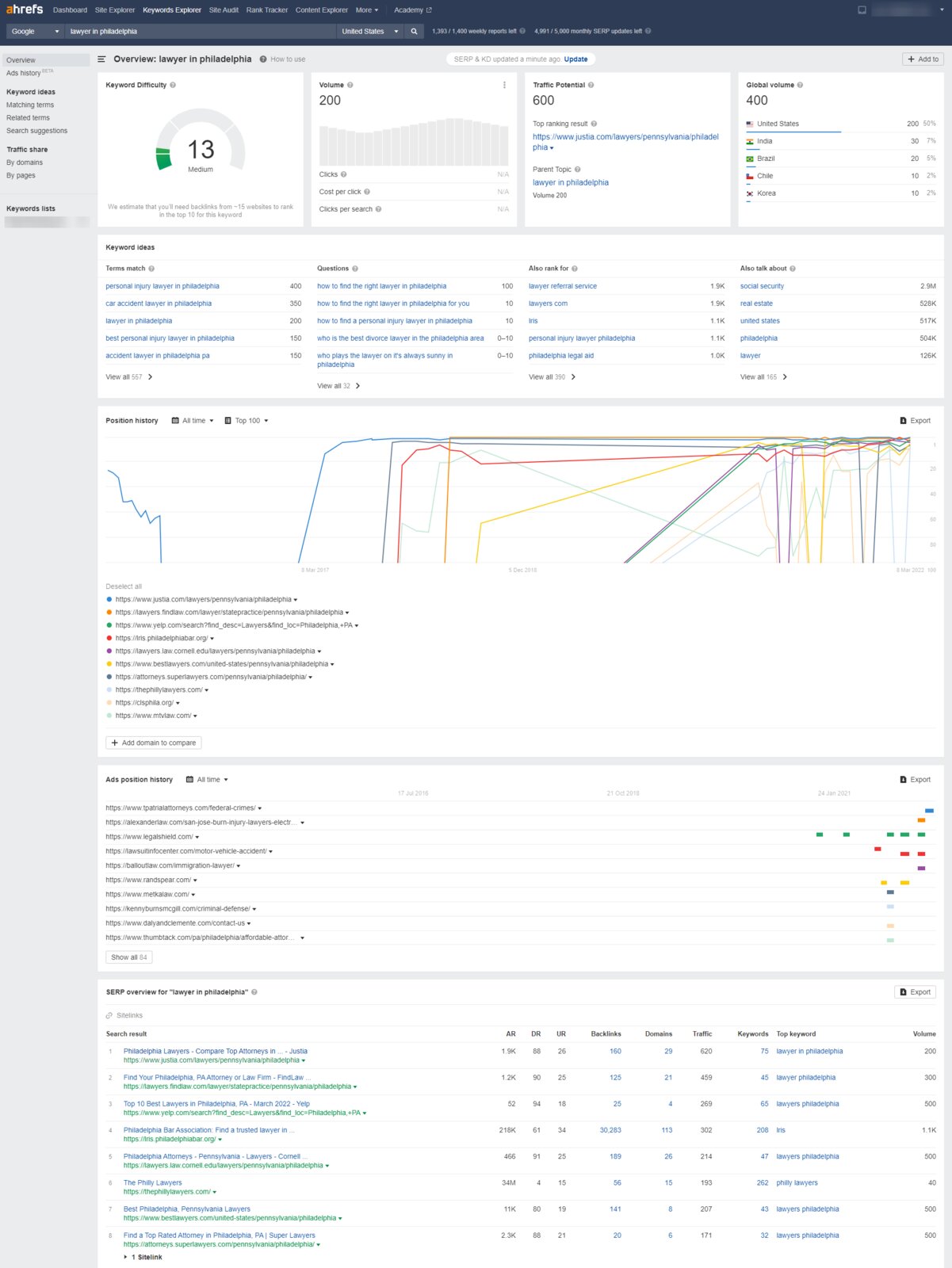
Task: Click the Global volume help icon
Action: click(x=800, y=85)
